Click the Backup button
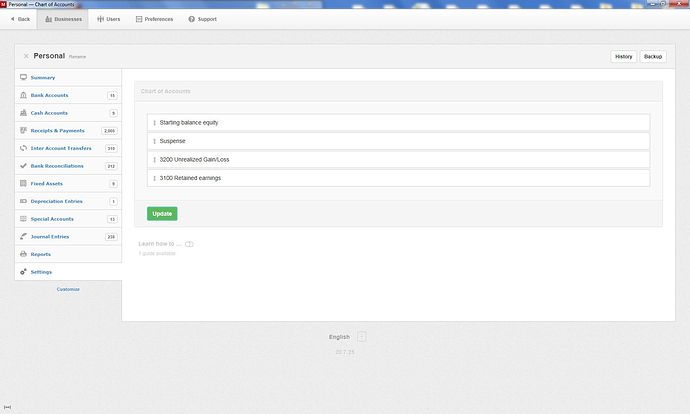Image resolution: width=690 pixels, height=414 pixels. pos(653,56)
